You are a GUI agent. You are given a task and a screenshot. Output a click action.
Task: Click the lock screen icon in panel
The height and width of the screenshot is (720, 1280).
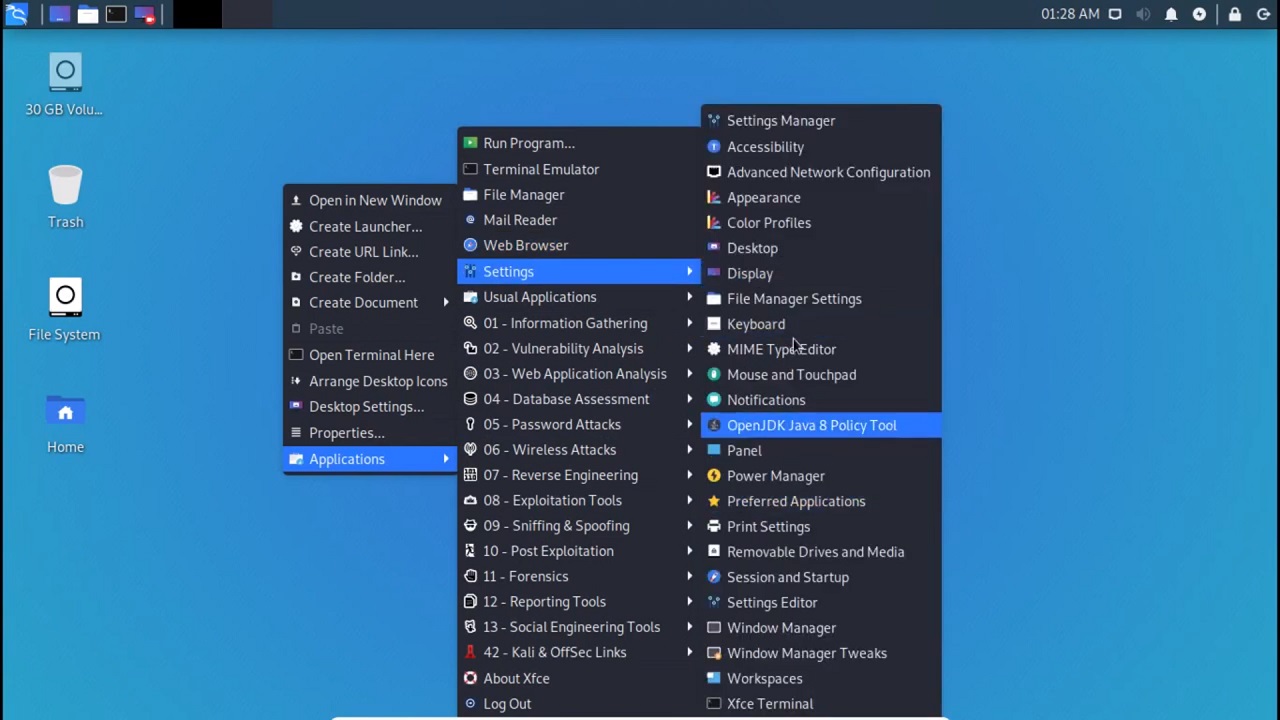click(x=1235, y=14)
